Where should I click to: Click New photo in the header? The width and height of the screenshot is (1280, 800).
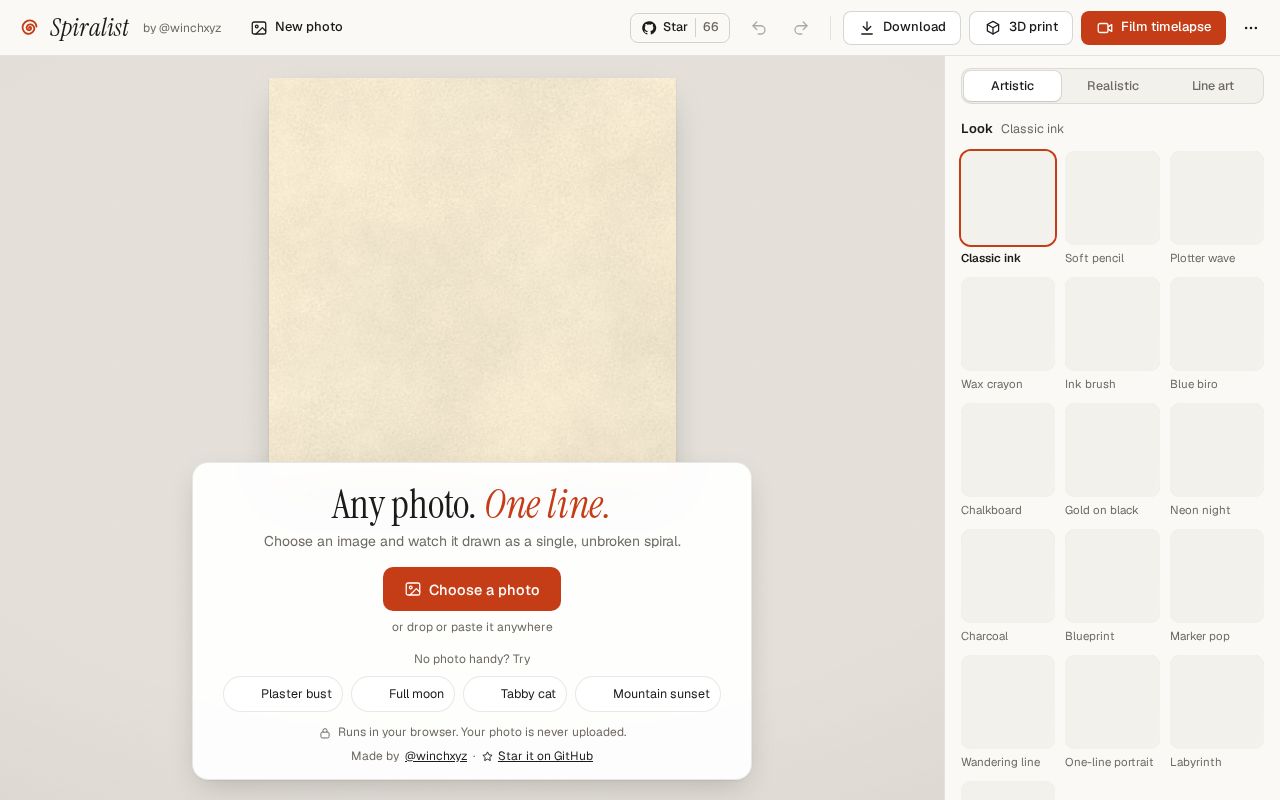tap(297, 28)
